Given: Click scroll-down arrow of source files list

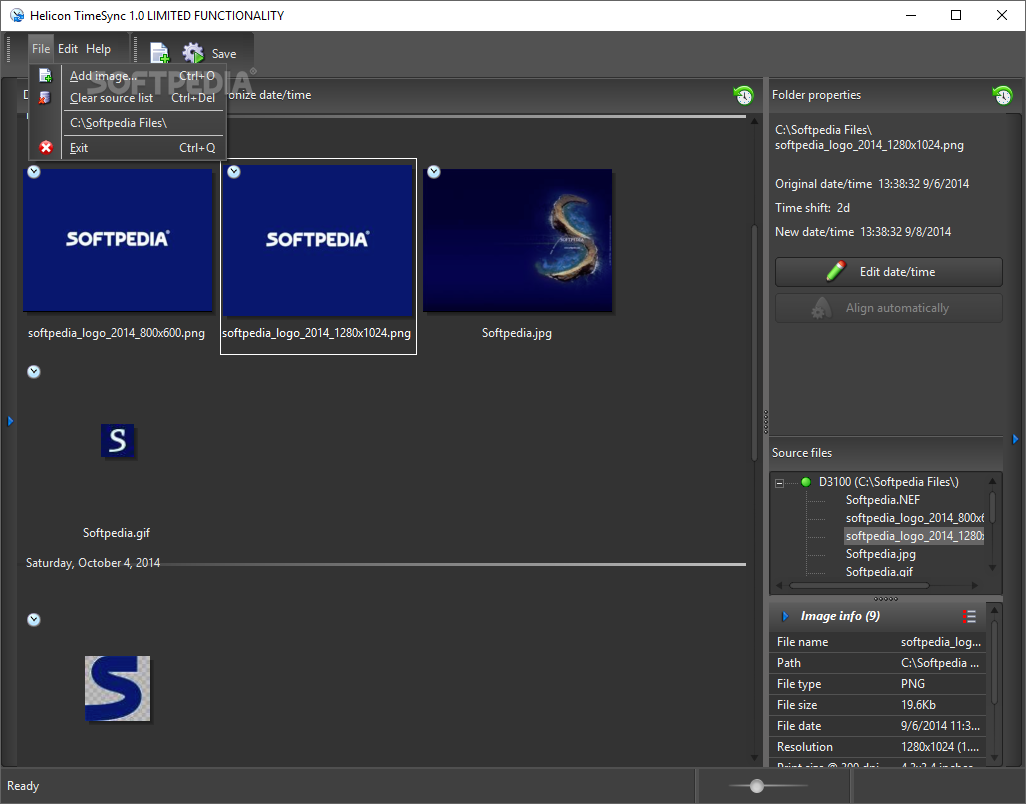Looking at the screenshot, I should coord(992,568).
